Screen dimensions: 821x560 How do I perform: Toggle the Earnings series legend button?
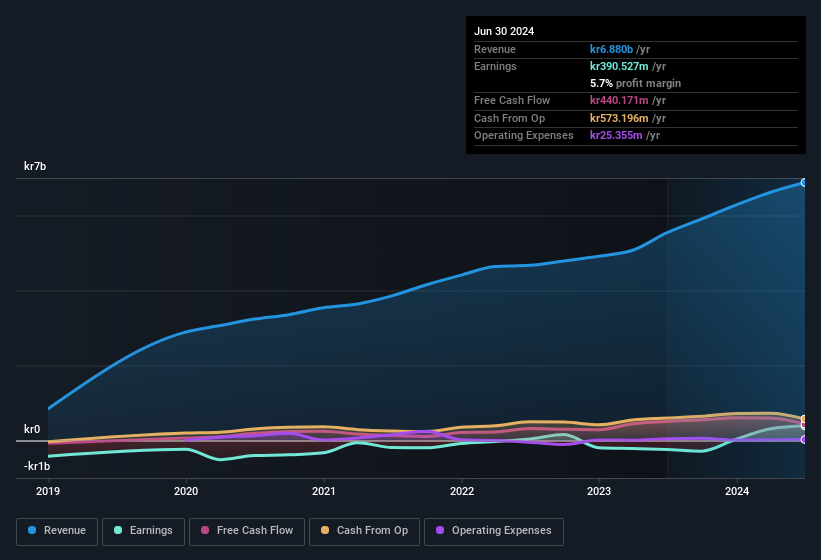[143, 531]
